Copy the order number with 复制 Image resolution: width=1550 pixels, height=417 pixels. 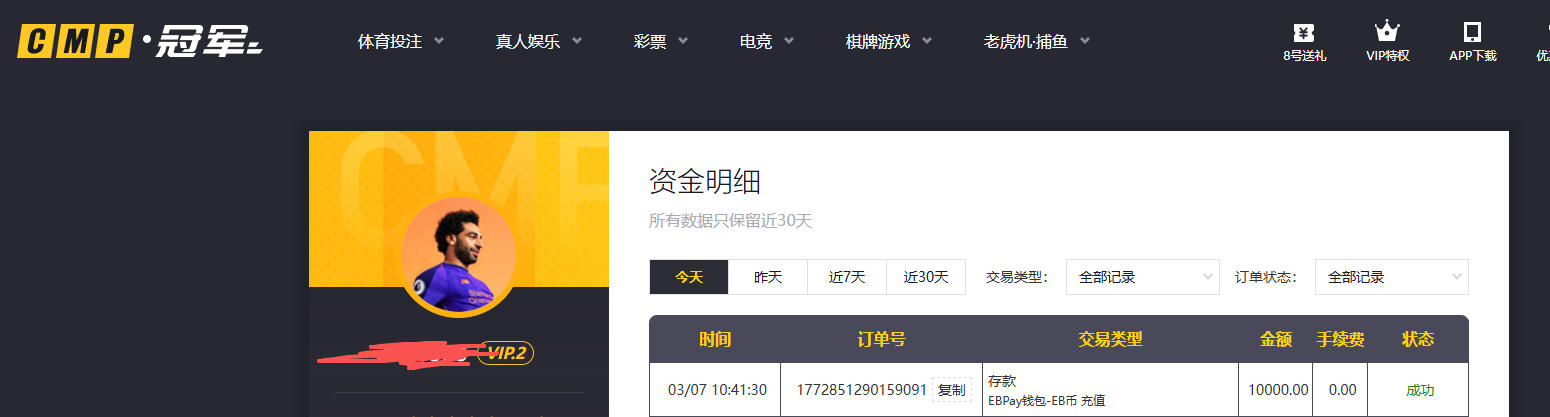coord(951,390)
